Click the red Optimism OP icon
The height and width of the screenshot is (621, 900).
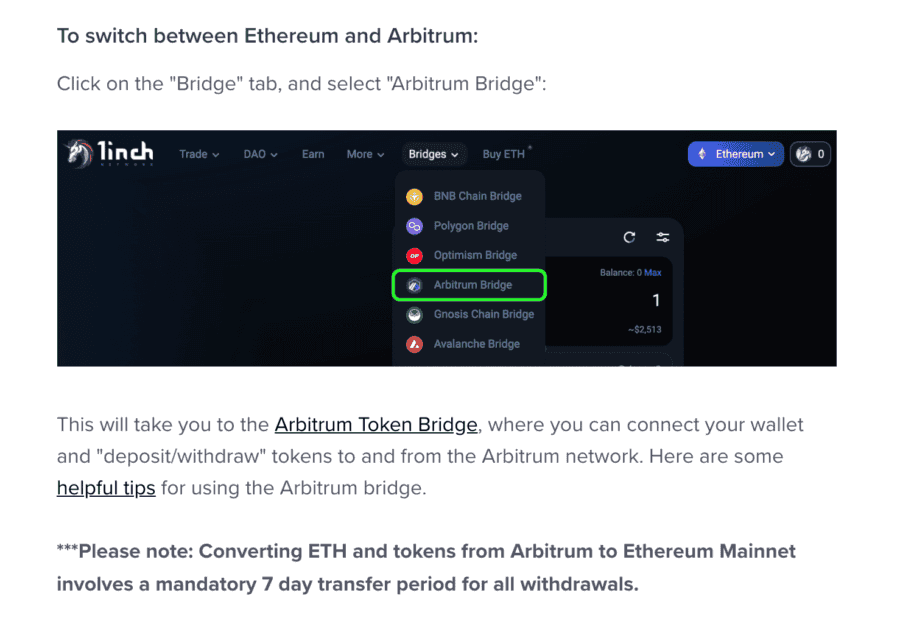click(x=414, y=255)
